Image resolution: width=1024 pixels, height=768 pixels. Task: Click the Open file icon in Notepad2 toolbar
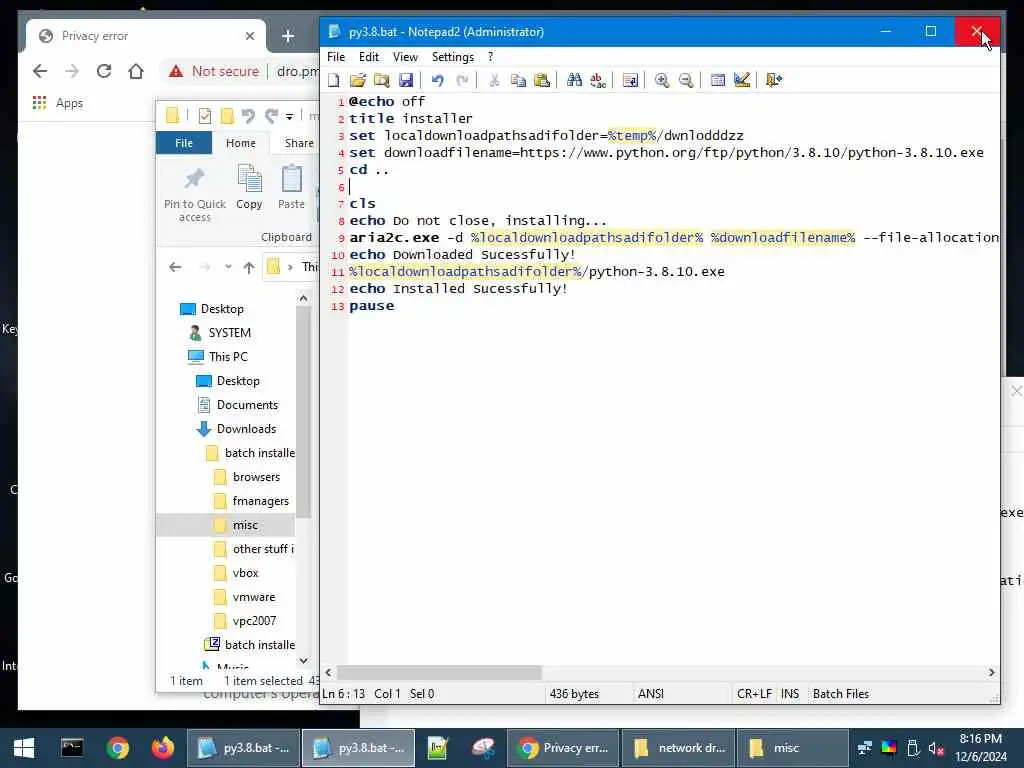[x=357, y=80]
